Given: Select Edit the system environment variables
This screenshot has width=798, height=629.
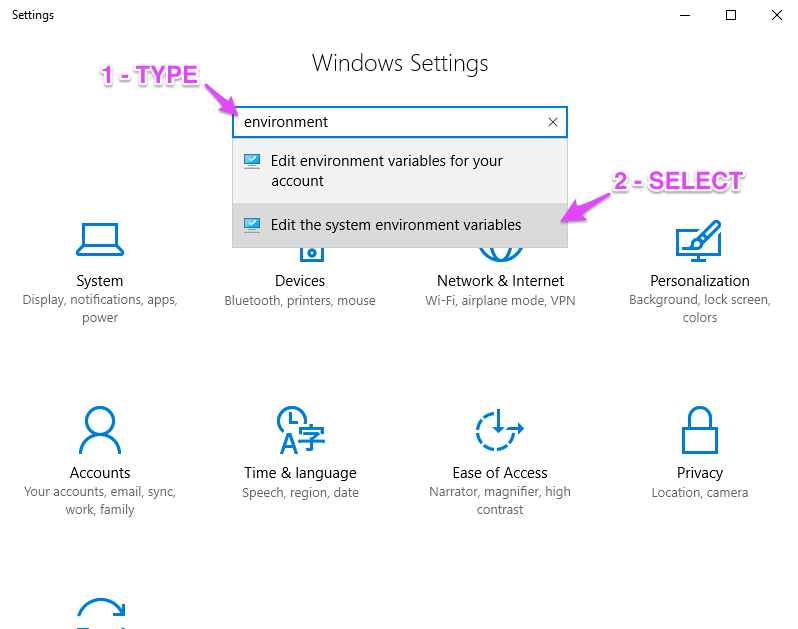Looking at the screenshot, I should (x=400, y=225).
